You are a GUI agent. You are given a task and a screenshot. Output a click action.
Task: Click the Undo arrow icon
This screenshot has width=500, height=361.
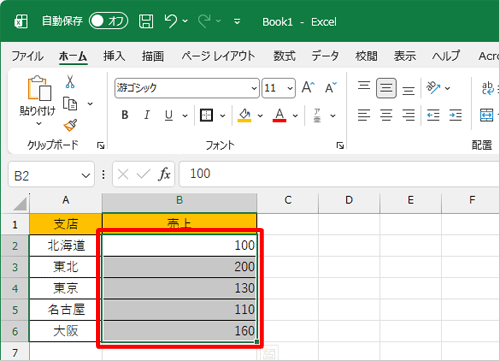pyautogui.click(x=170, y=21)
